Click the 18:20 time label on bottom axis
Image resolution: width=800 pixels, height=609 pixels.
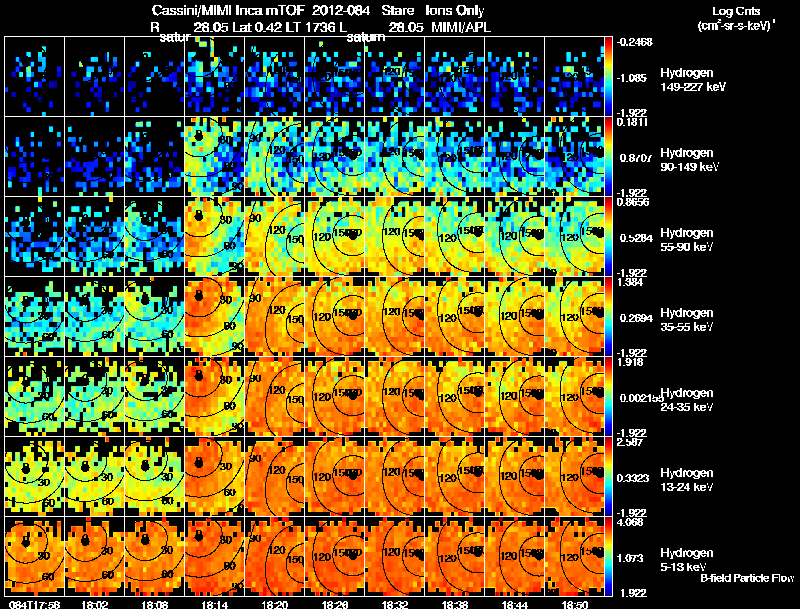tap(274, 604)
